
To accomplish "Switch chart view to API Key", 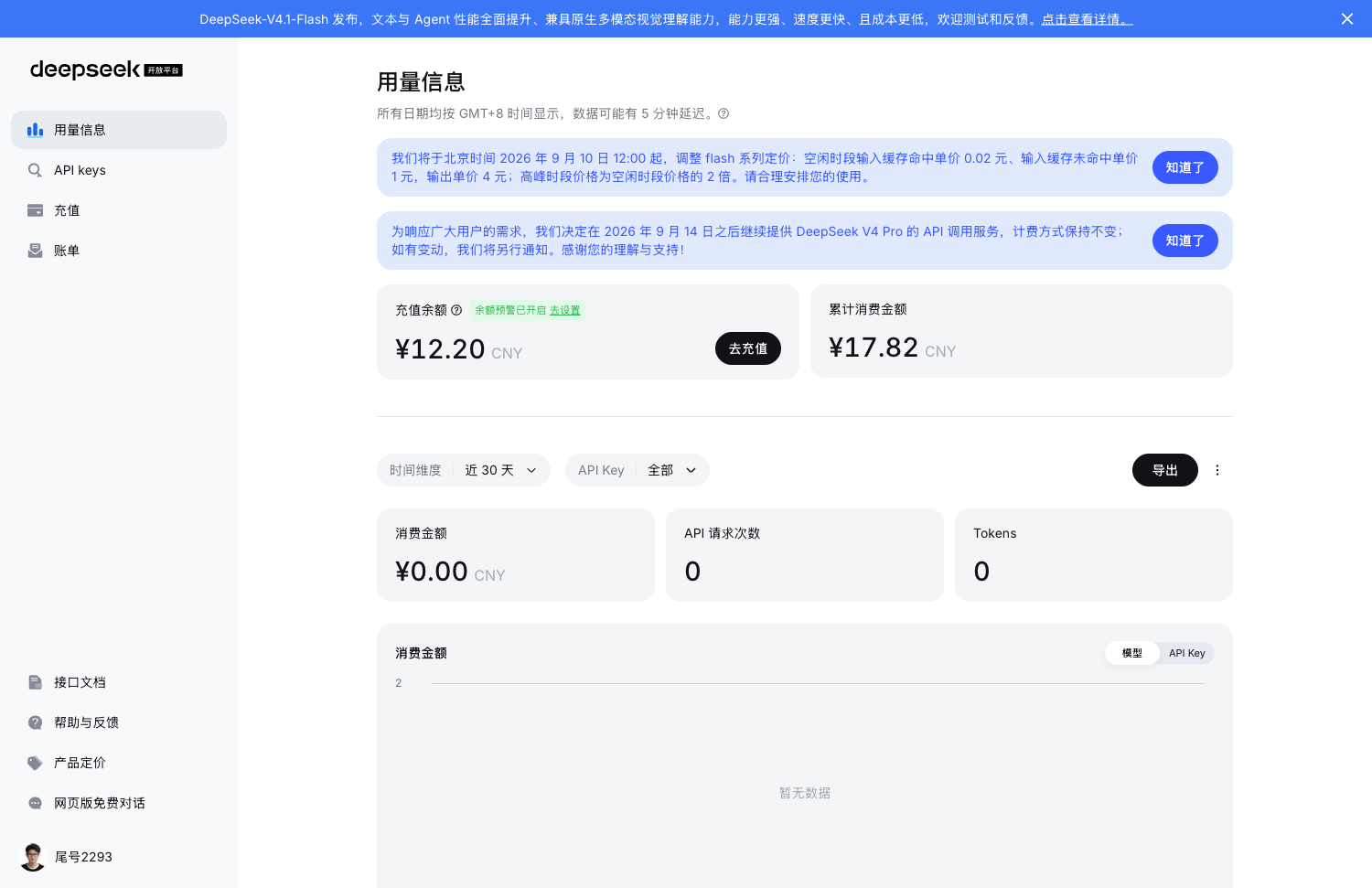I will pyautogui.click(x=1187, y=653).
